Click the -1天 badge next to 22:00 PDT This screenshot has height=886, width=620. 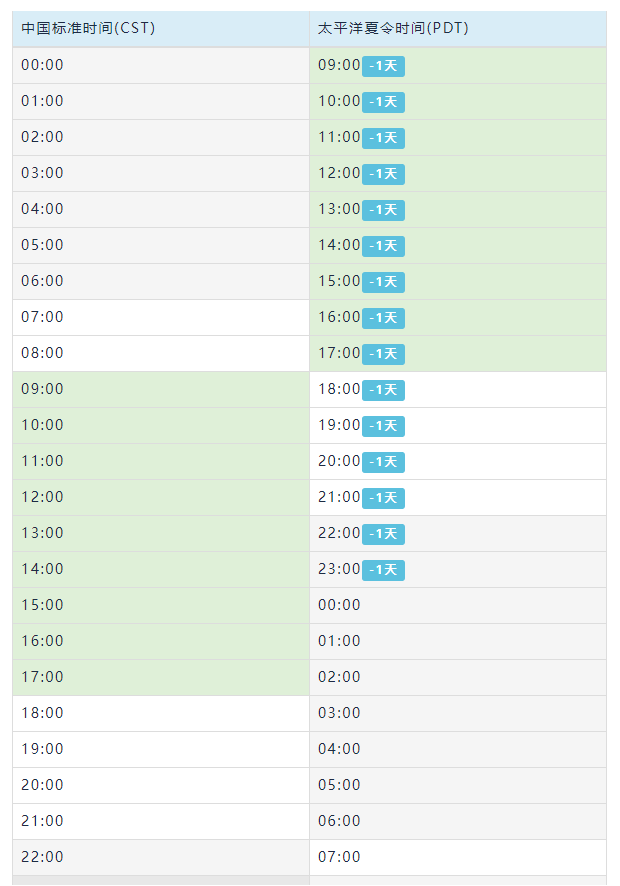[x=383, y=534]
